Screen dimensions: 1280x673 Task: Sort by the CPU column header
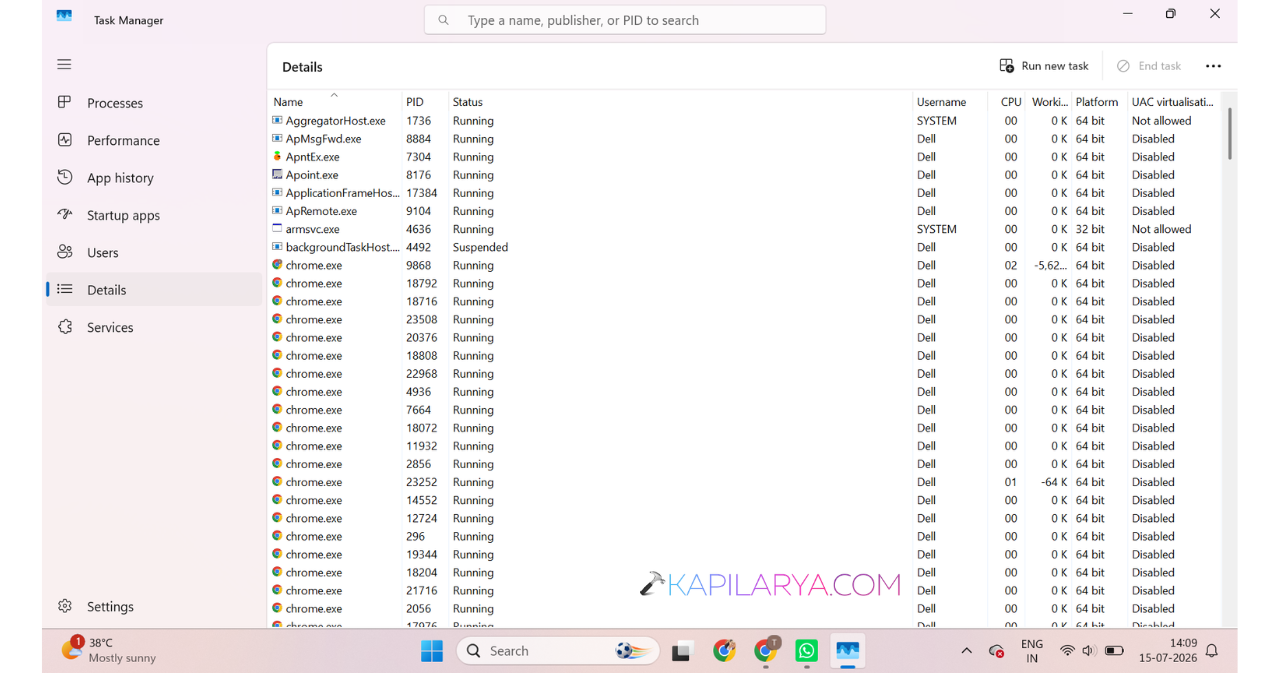click(x=1008, y=102)
